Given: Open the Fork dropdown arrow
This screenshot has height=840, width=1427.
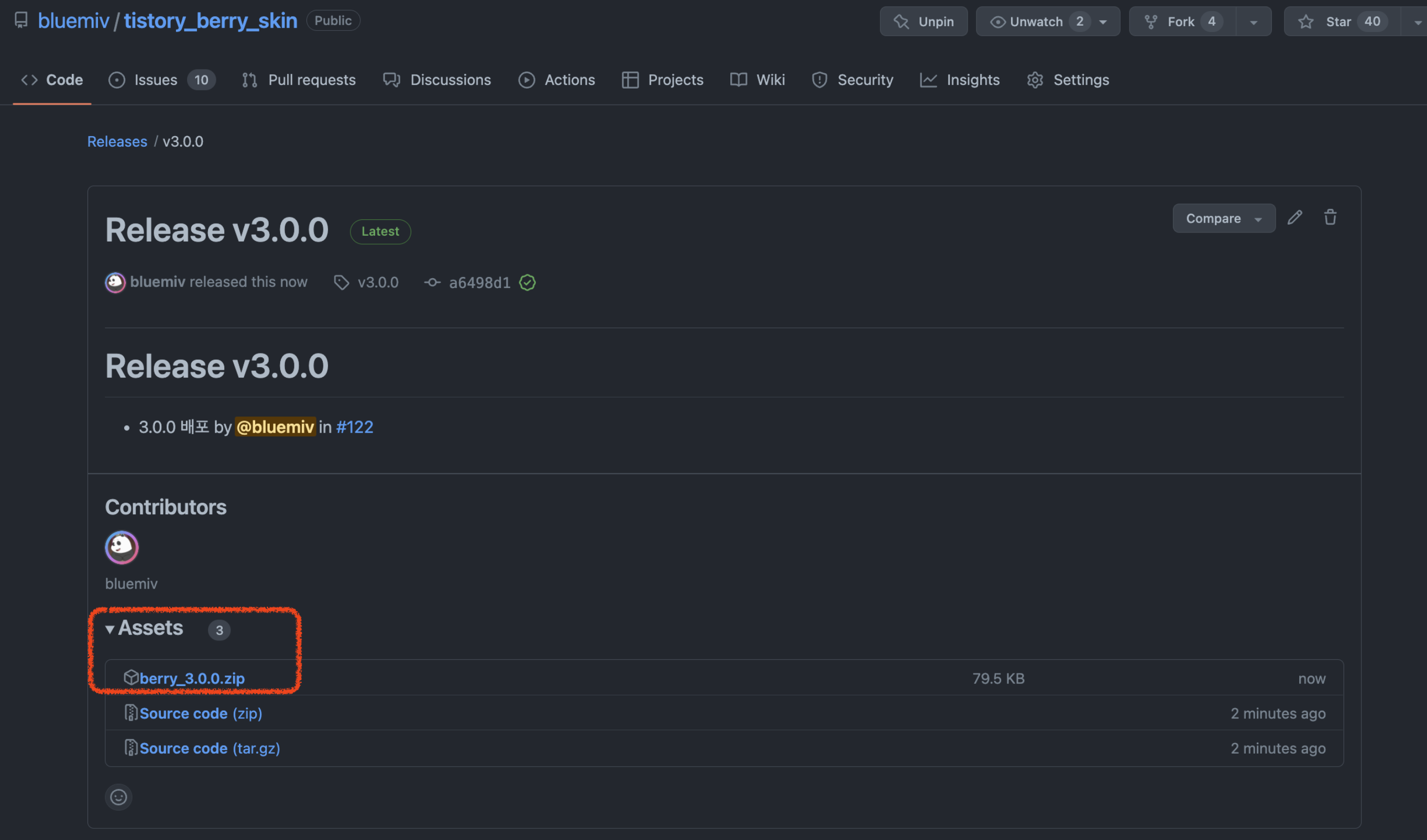Looking at the screenshot, I should click(1254, 22).
